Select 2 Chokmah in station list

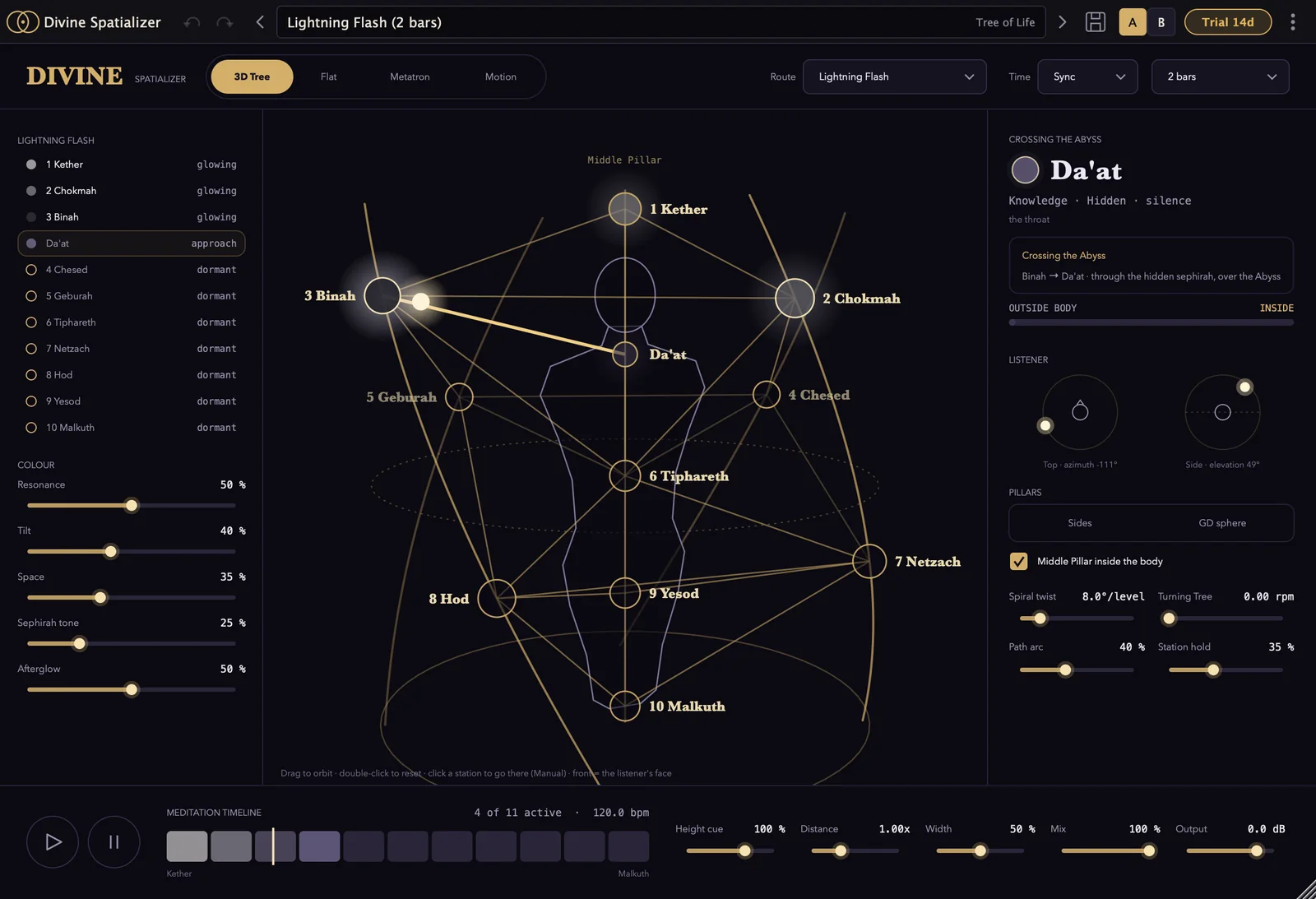132,191
